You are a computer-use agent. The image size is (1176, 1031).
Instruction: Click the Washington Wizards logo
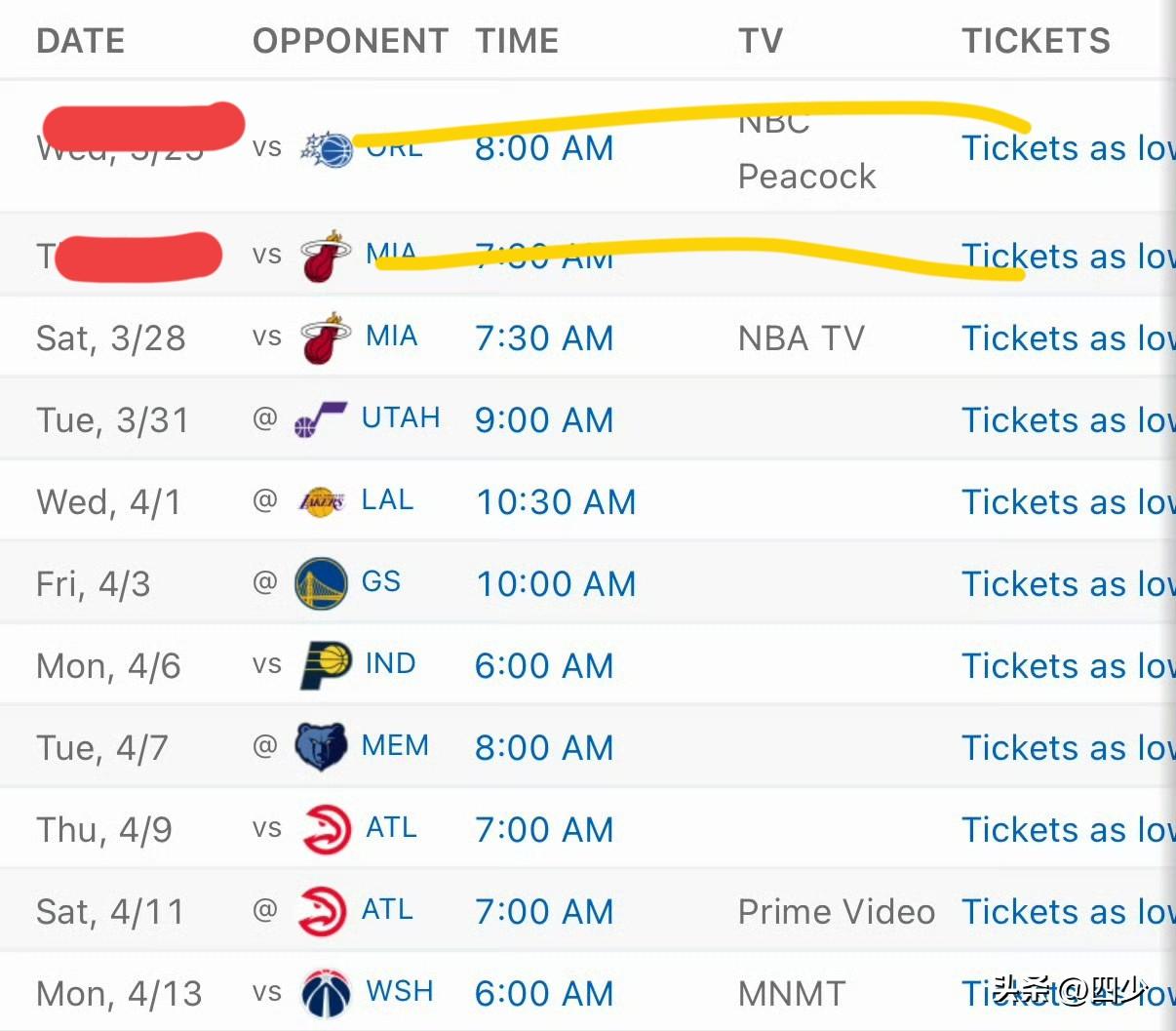[325, 993]
